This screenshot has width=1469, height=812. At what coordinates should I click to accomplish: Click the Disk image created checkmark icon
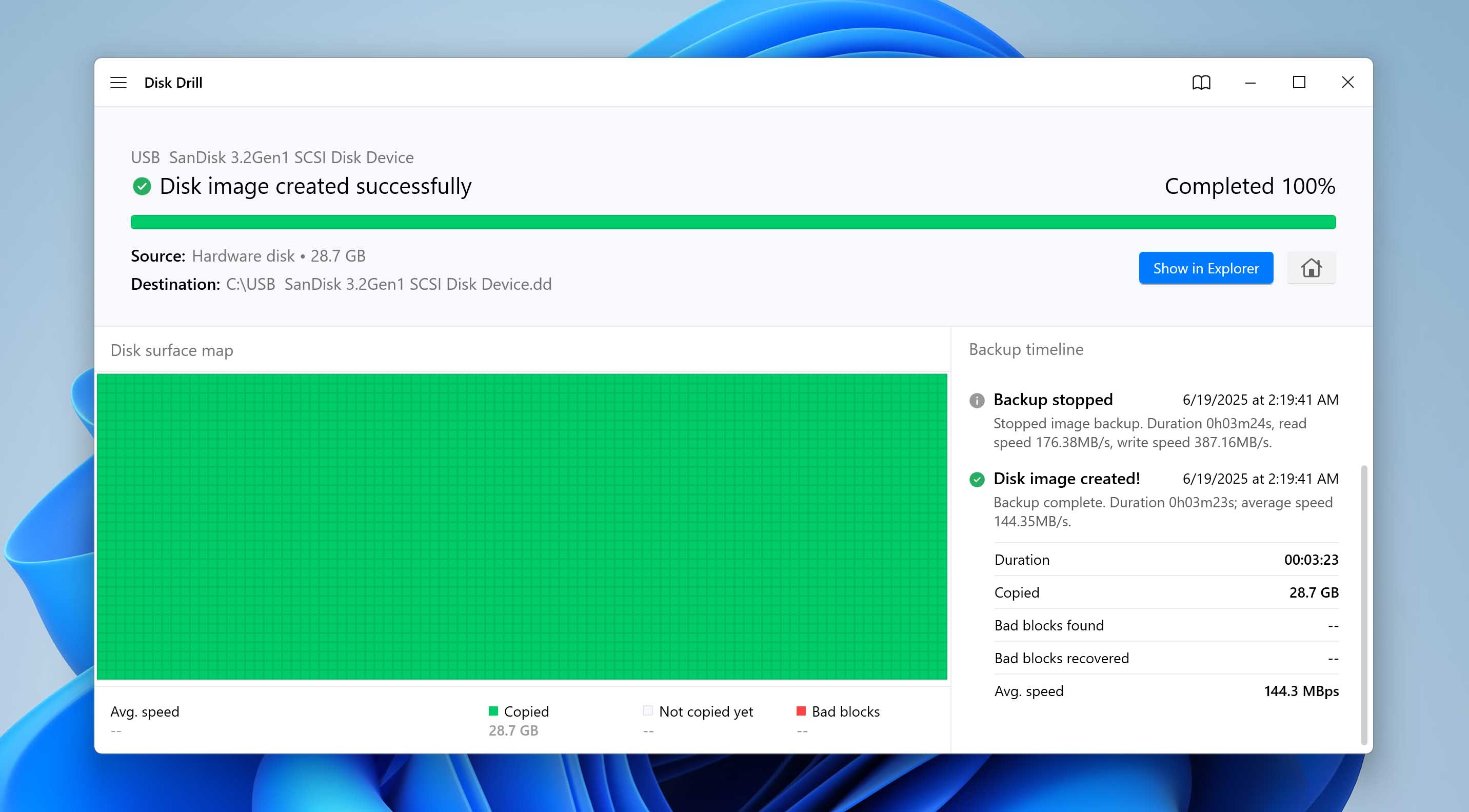pos(976,479)
